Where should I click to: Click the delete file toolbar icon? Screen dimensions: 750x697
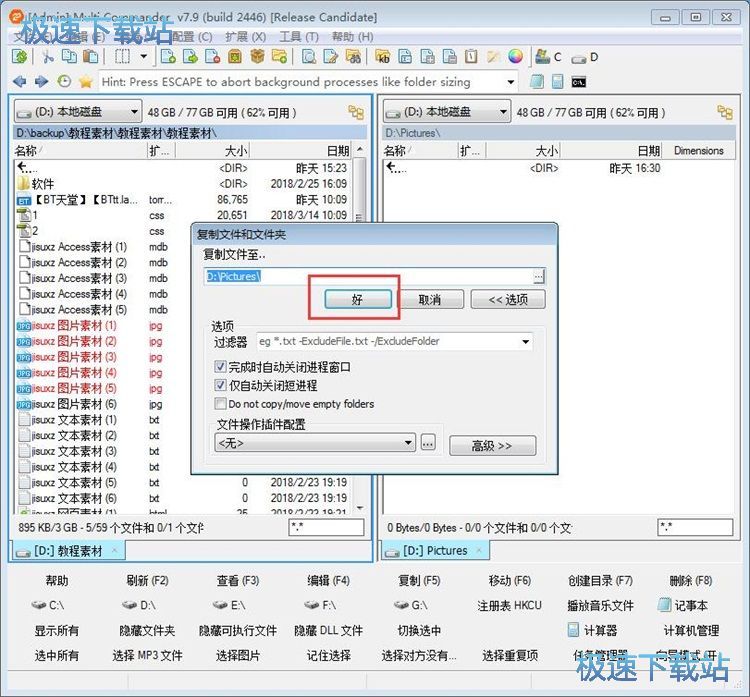coord(212,57)
